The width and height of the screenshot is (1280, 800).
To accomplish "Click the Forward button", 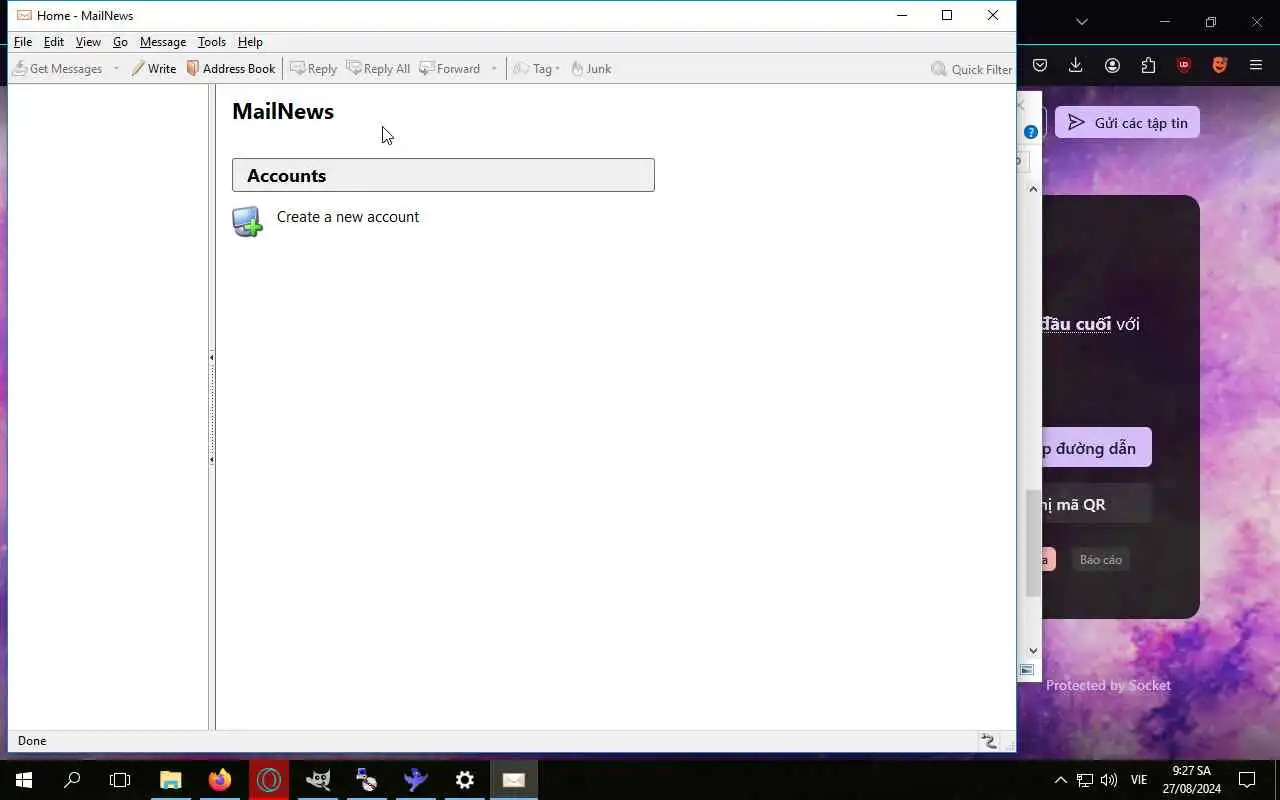I will pos(450,69).
